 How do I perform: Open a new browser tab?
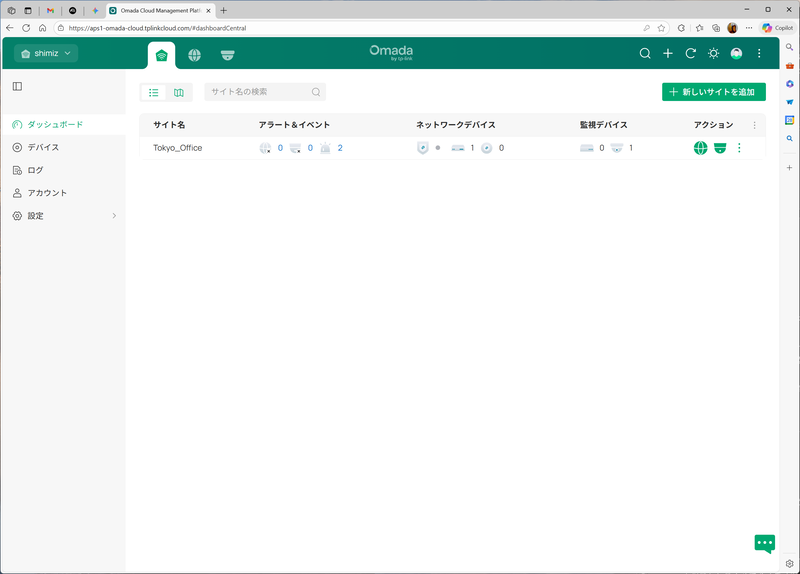click(x=223, y=10)
